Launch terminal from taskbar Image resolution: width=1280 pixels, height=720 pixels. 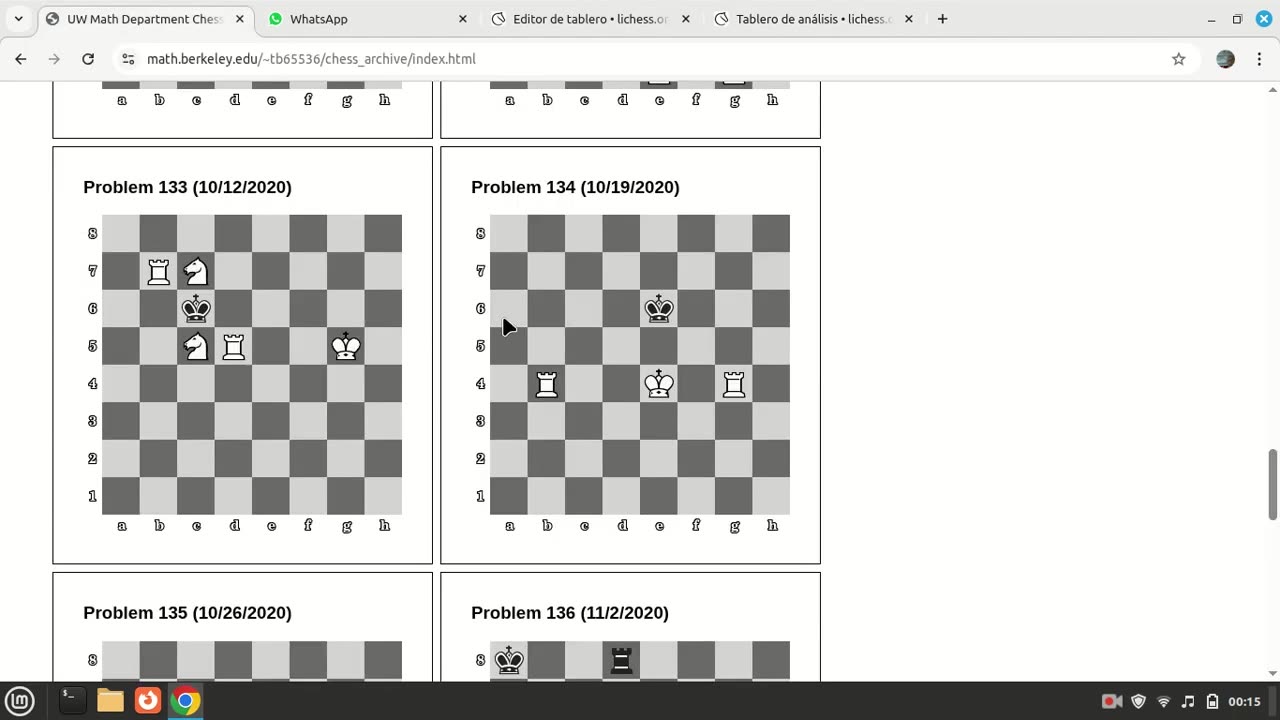coord(72,701)
